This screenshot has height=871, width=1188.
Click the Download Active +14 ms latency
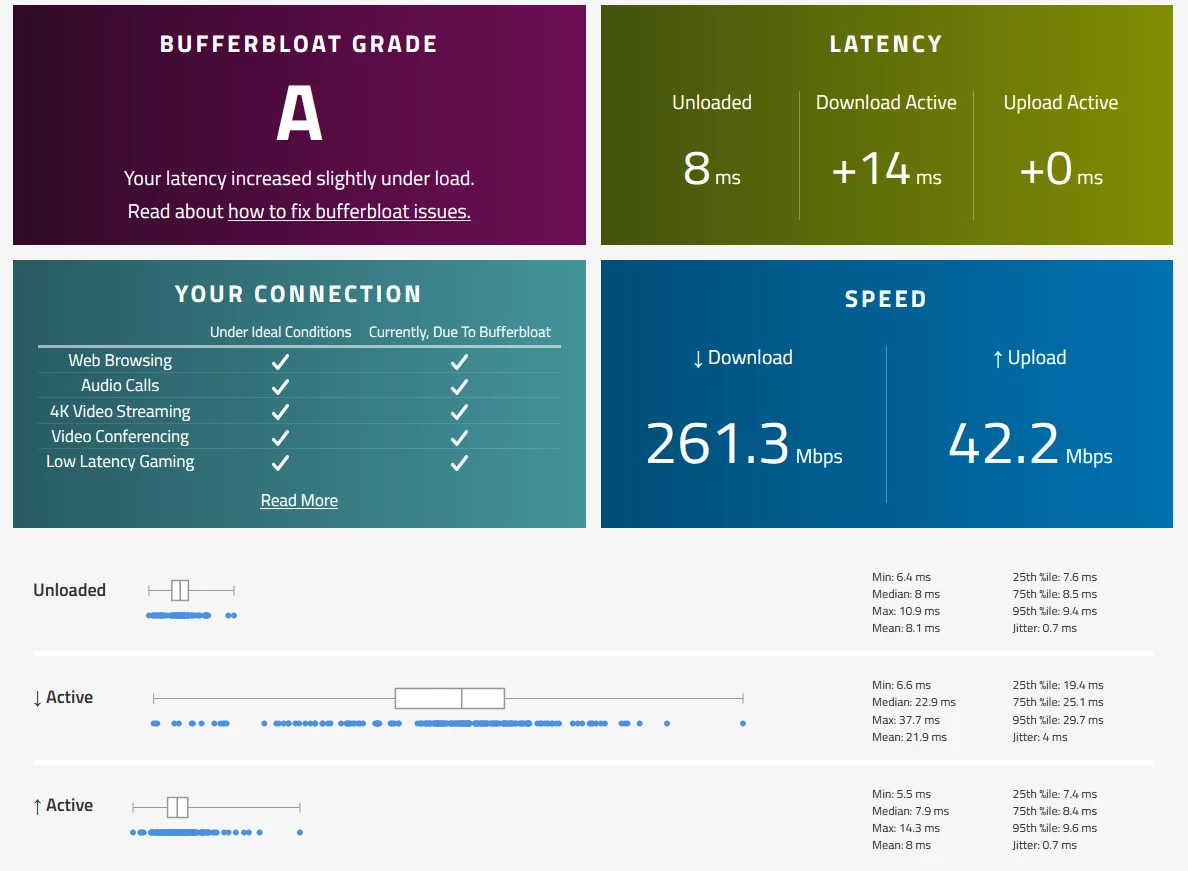click(886, 169)
